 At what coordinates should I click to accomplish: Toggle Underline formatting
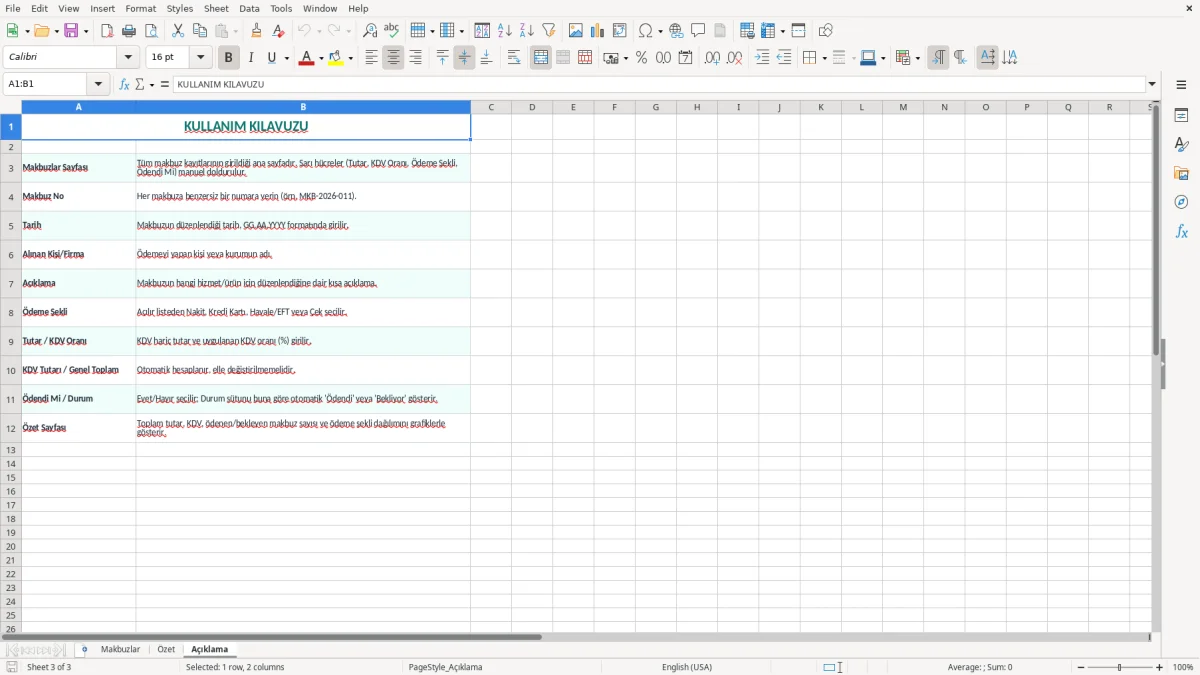pyautogui.click(x=271, y=58)
